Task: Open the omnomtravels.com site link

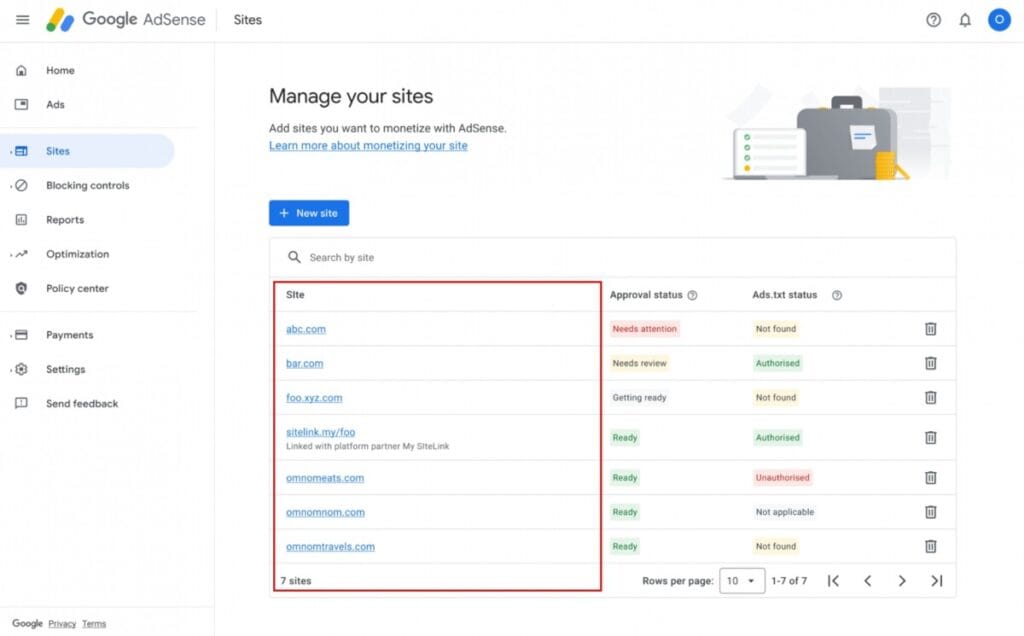Action: pyautogui.click(x=330, y=547)
